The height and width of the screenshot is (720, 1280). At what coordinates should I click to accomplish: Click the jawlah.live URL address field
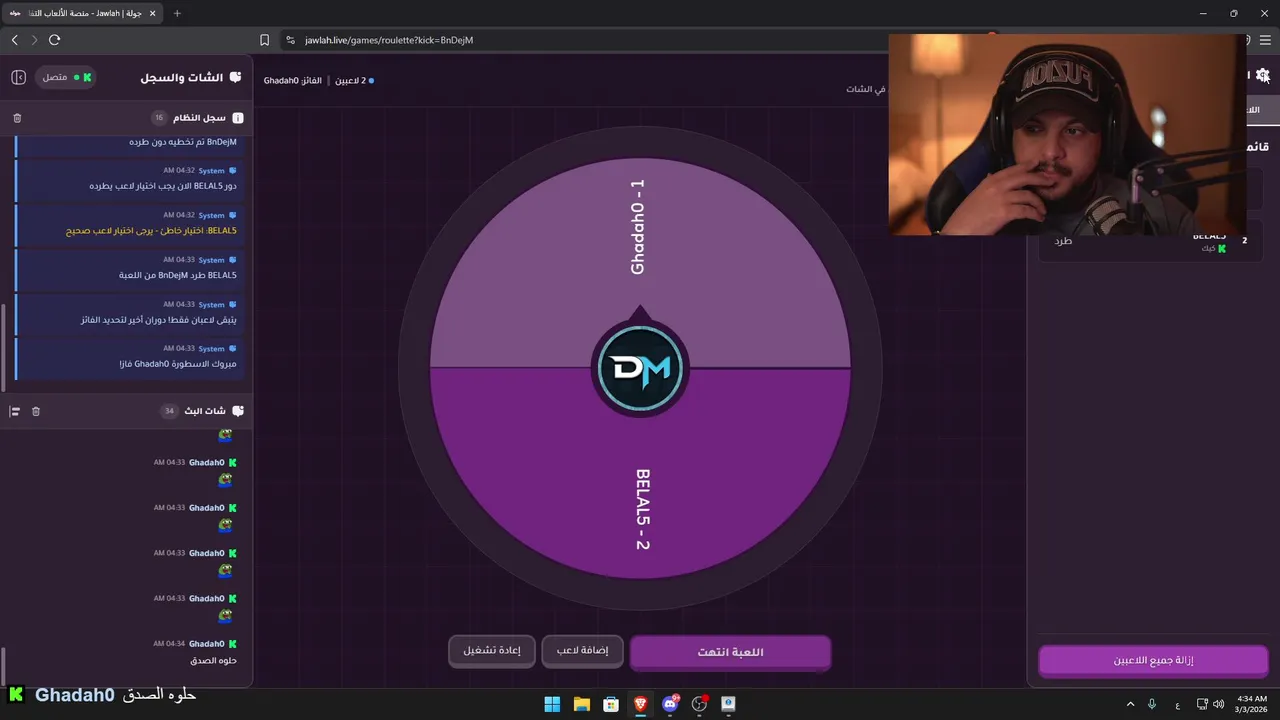389,40
